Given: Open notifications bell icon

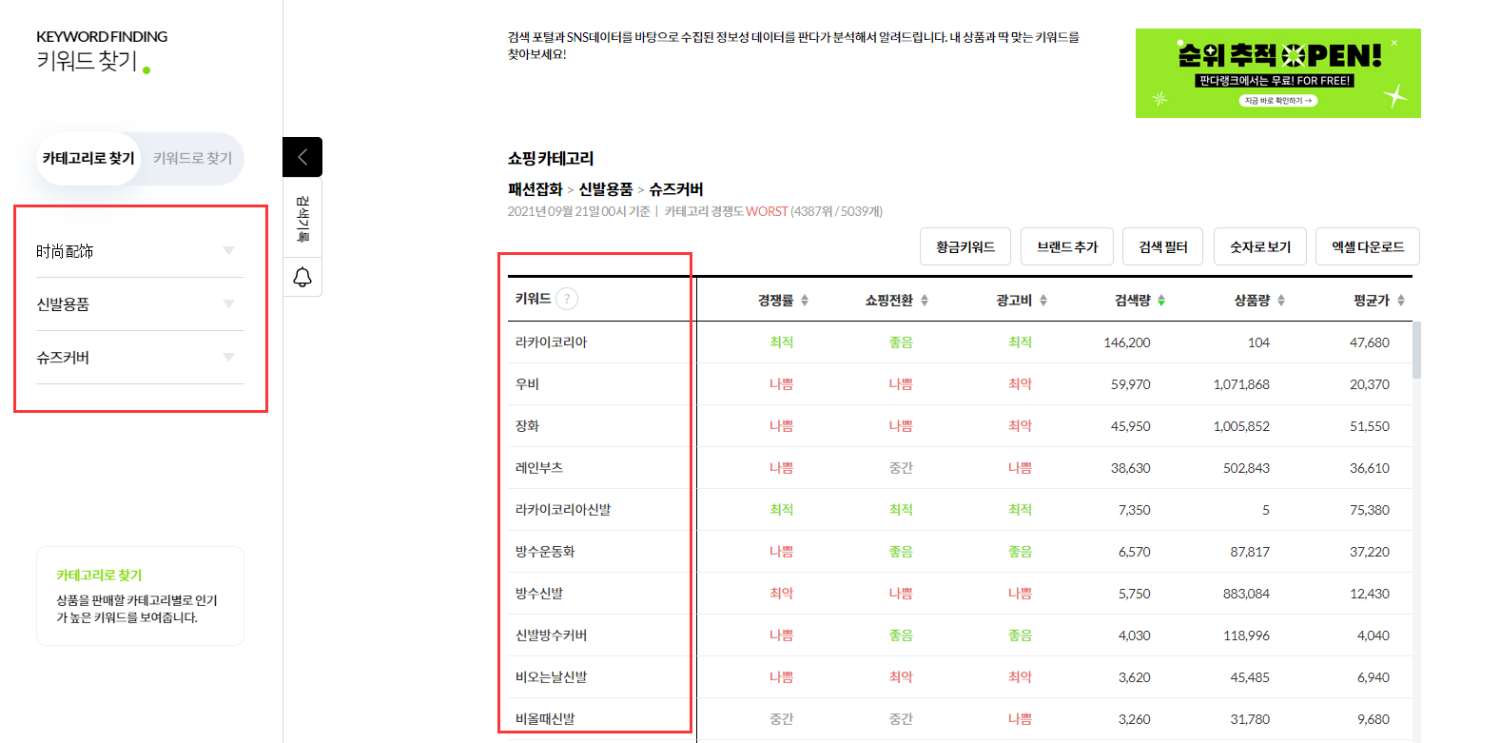Looking at the screenshot, I should 303,277.
